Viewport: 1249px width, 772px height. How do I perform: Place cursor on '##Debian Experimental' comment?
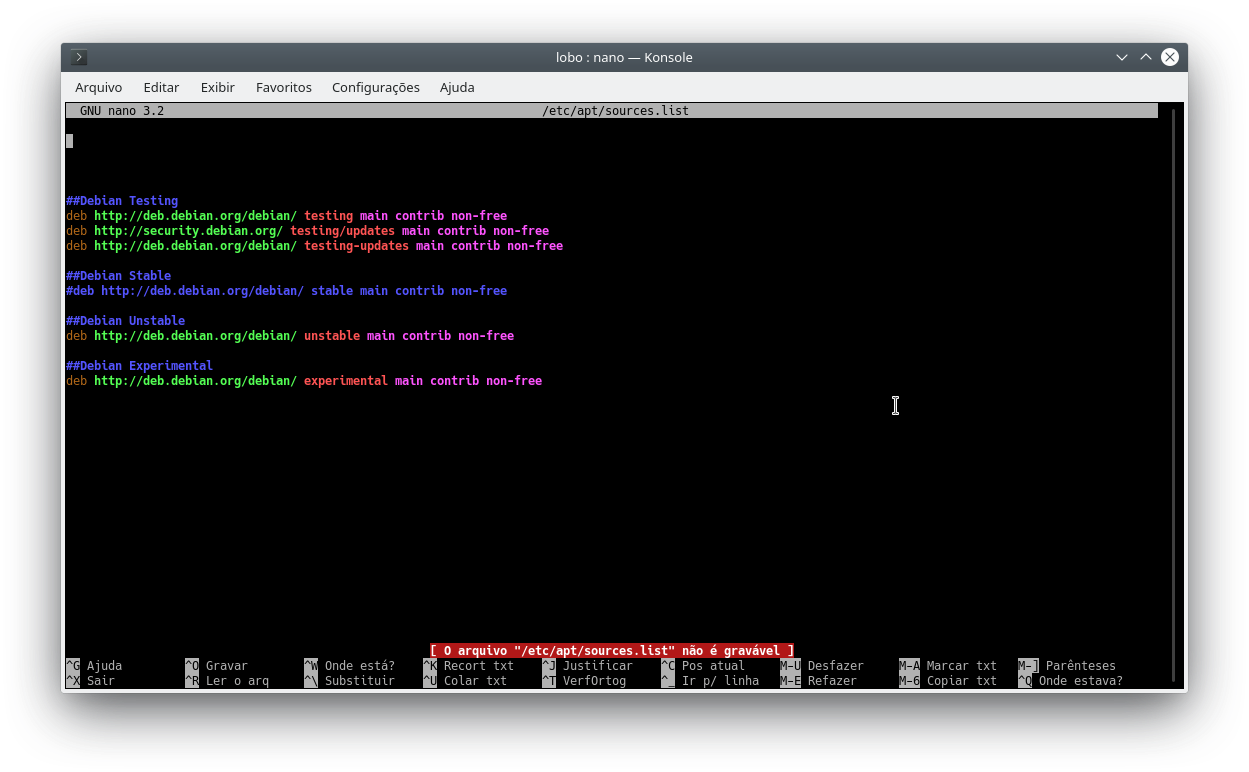[139, 366]
